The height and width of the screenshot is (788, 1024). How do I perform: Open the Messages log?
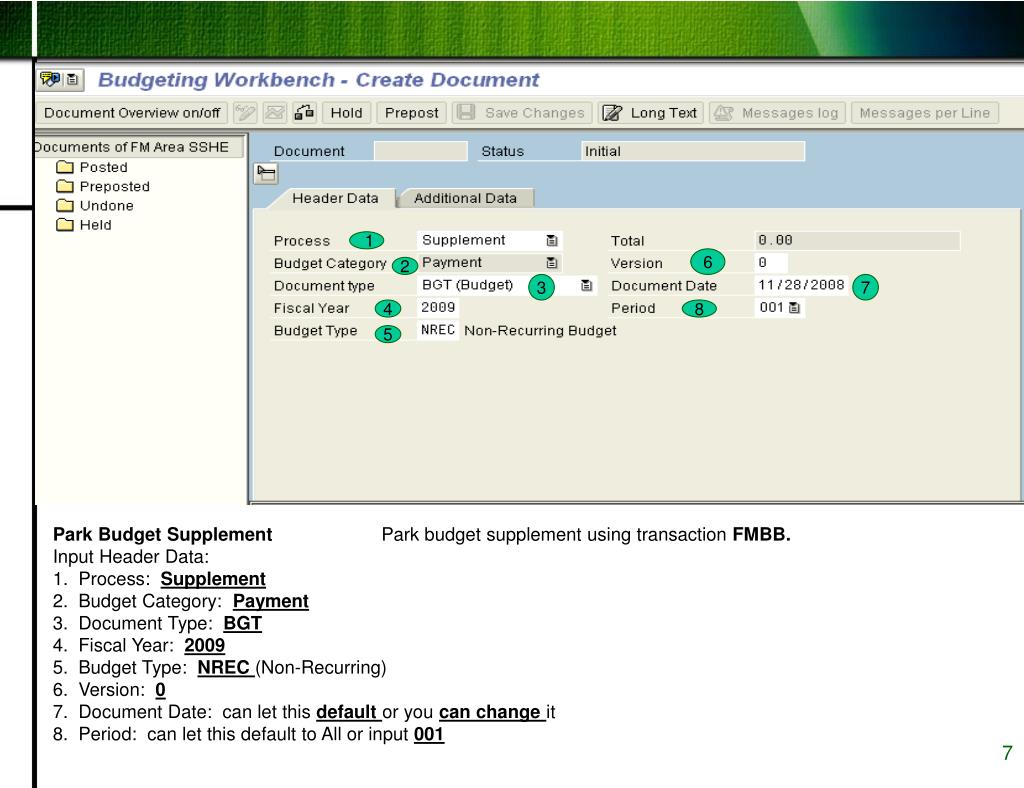[777, 113]
